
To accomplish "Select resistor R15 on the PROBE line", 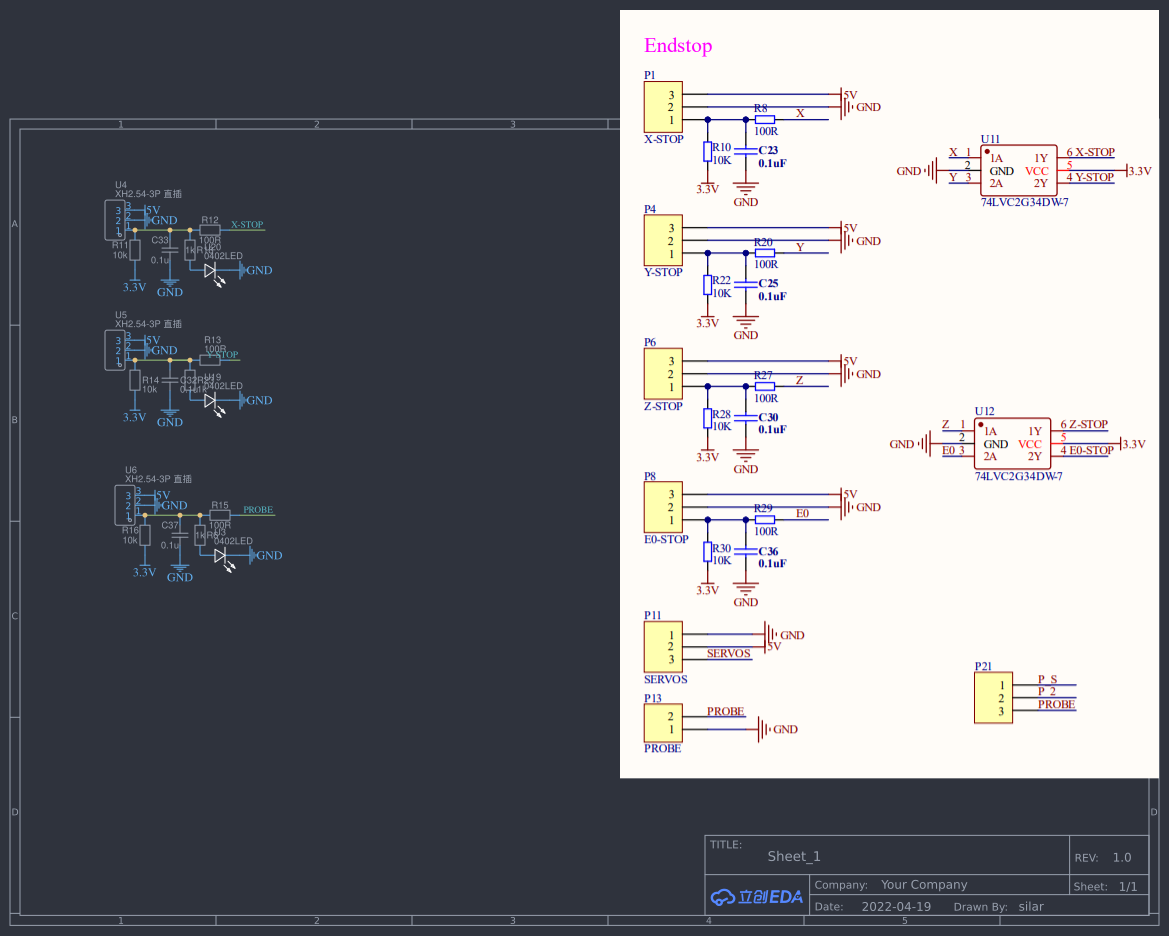I will pos(219,515).
